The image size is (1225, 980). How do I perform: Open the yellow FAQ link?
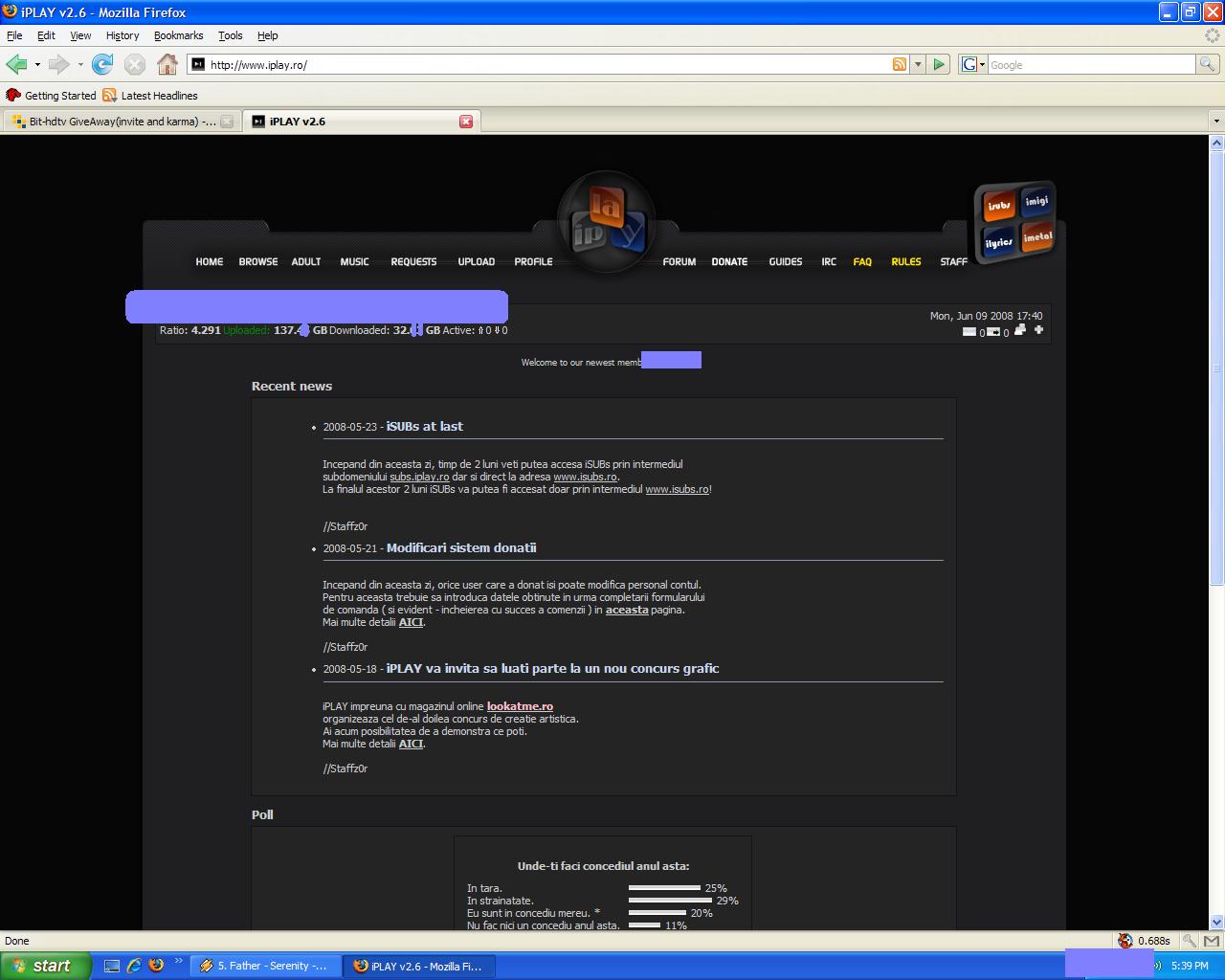[862, 261]
